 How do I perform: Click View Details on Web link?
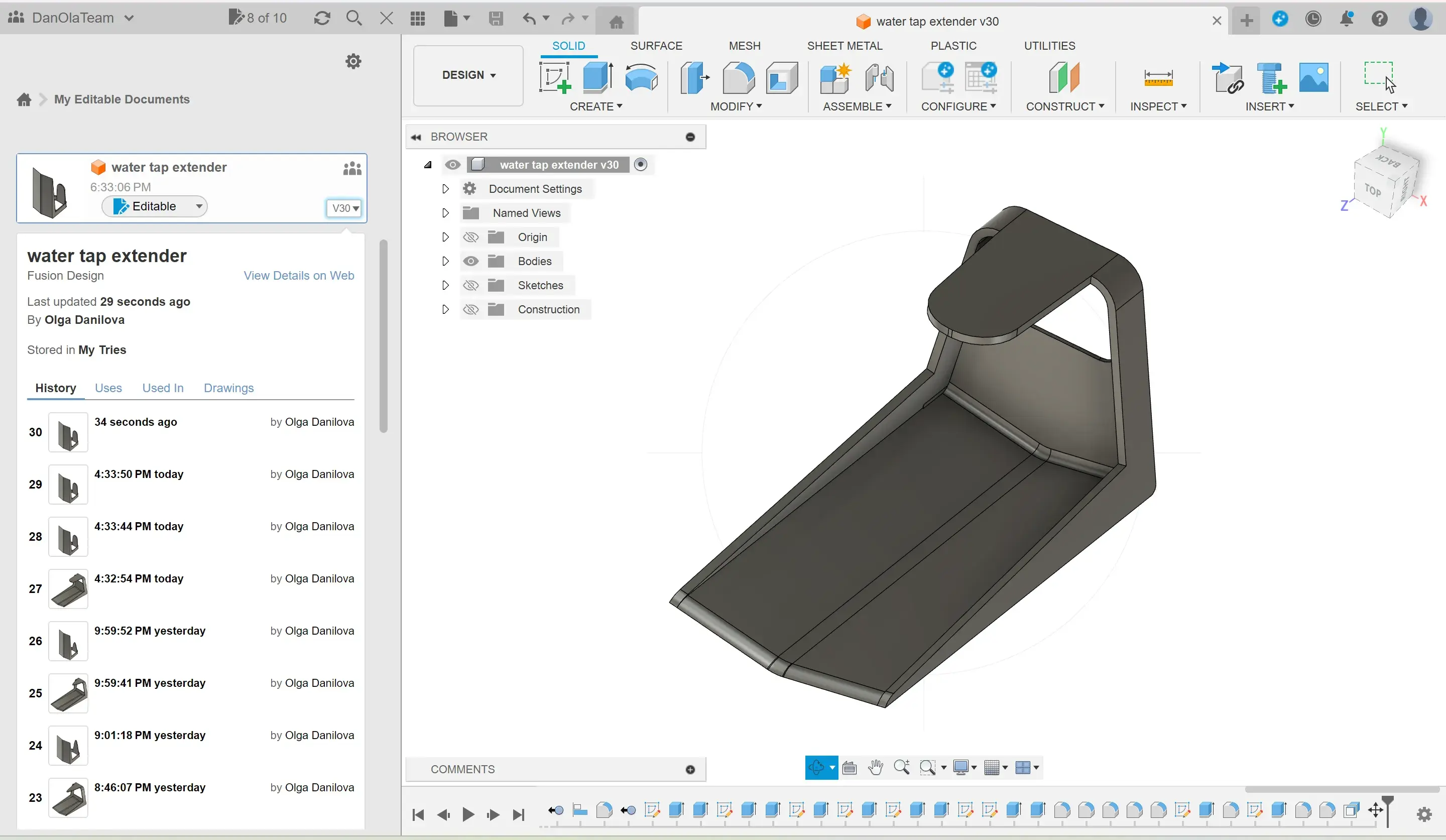[x=298, y=276]
